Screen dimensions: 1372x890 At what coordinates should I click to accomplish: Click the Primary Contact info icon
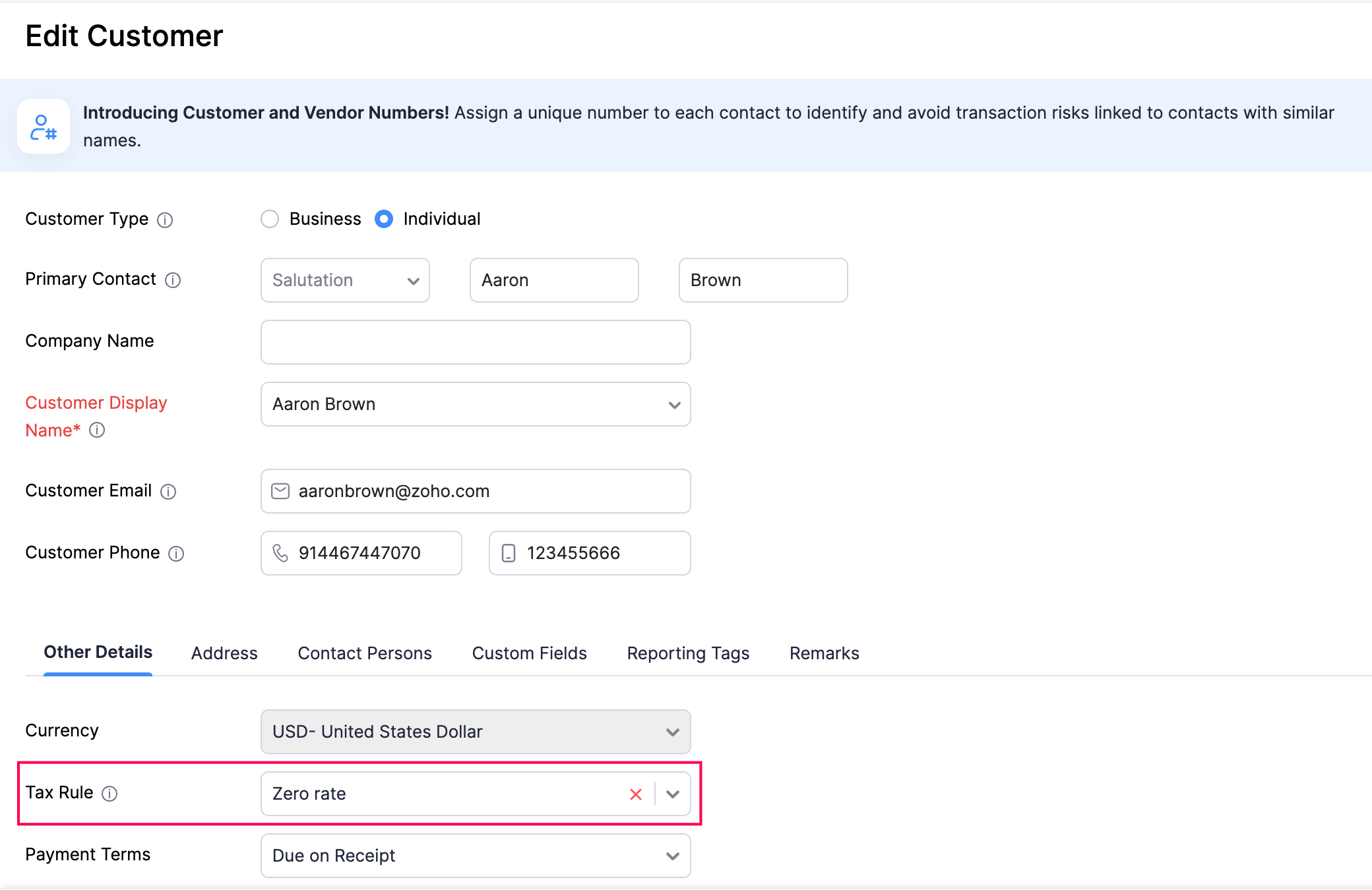(173, 280)
